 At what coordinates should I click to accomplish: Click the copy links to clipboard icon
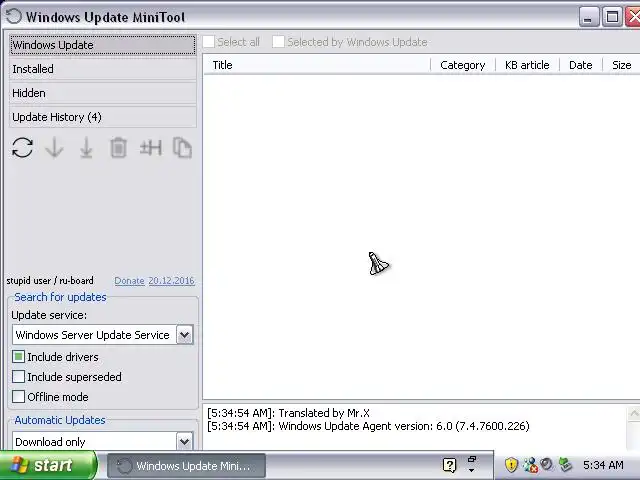pyautogui.click(x=182, y=148)
